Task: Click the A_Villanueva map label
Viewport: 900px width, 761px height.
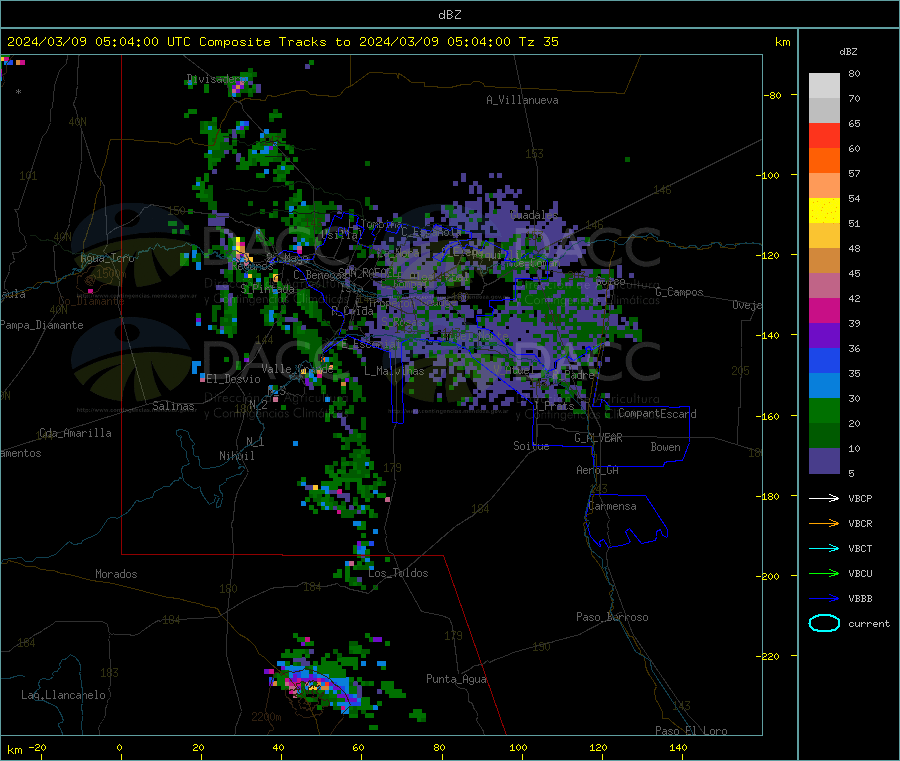Action: tap(522, 100)
